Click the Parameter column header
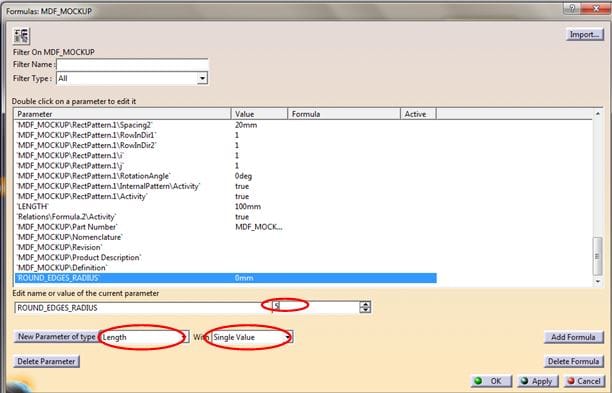This screenshot has height=393, width=612. (123, 114)
